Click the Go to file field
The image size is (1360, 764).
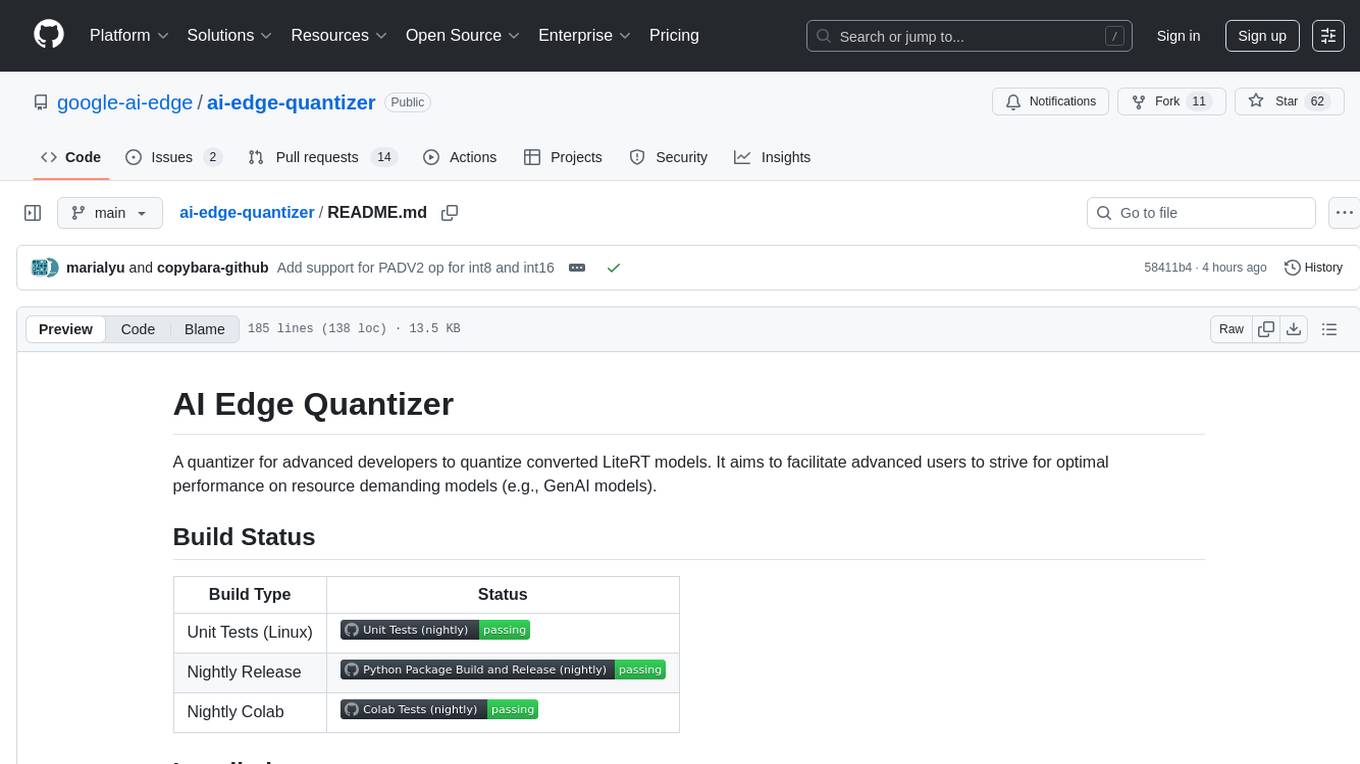[x=1201, y=213]
